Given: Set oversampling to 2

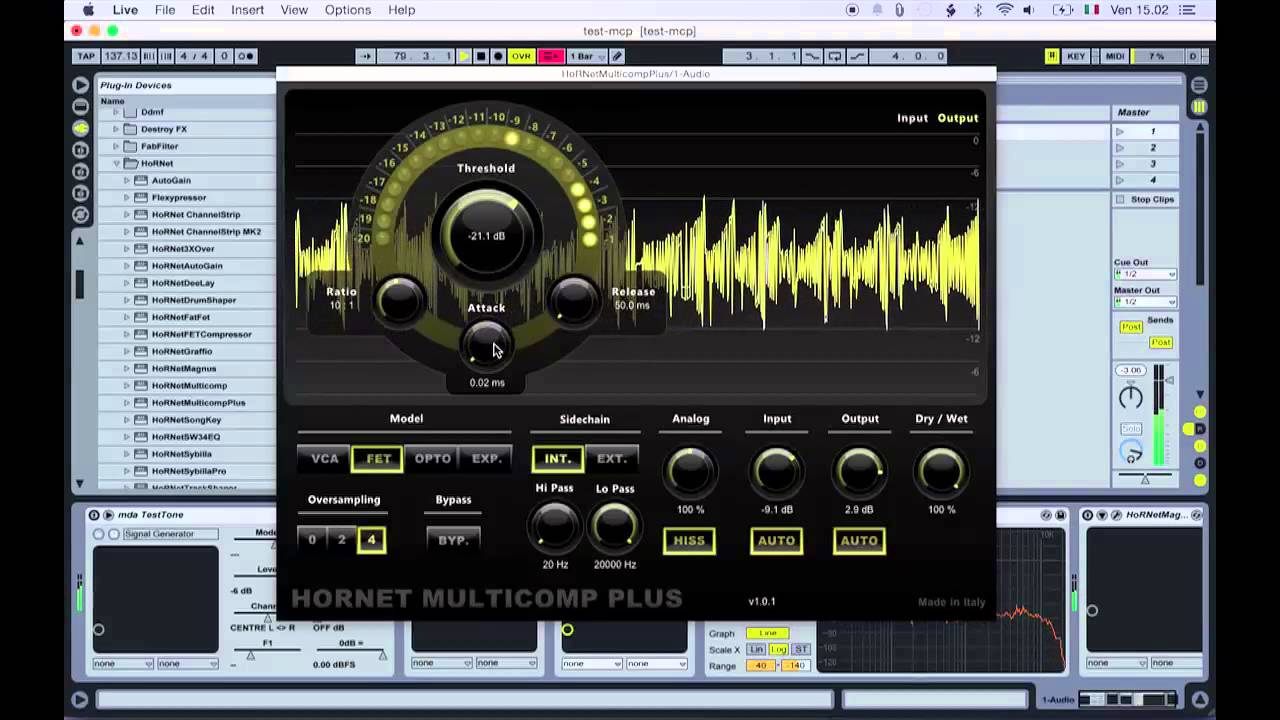Looking at the screenshot, I should (342, 540).
